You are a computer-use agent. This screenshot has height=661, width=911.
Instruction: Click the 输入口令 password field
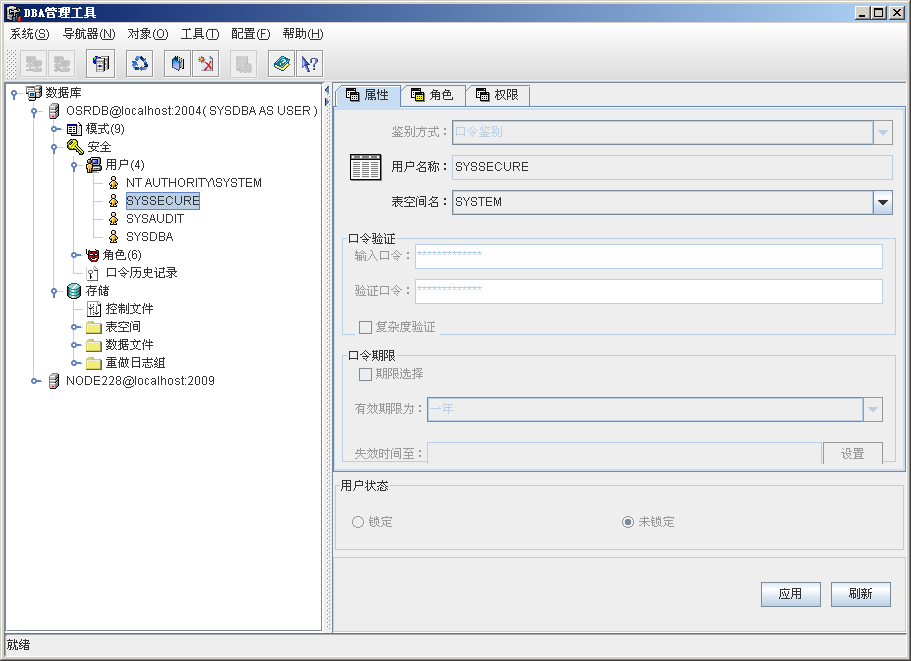coord(648,257)
